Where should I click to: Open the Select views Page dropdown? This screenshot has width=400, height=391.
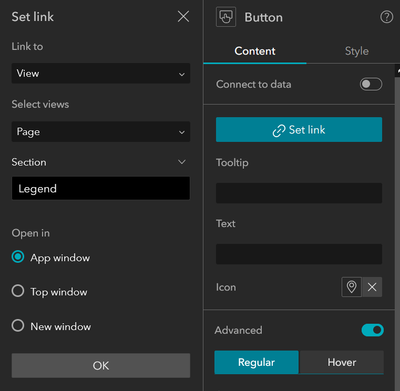[x=101, y=132]
